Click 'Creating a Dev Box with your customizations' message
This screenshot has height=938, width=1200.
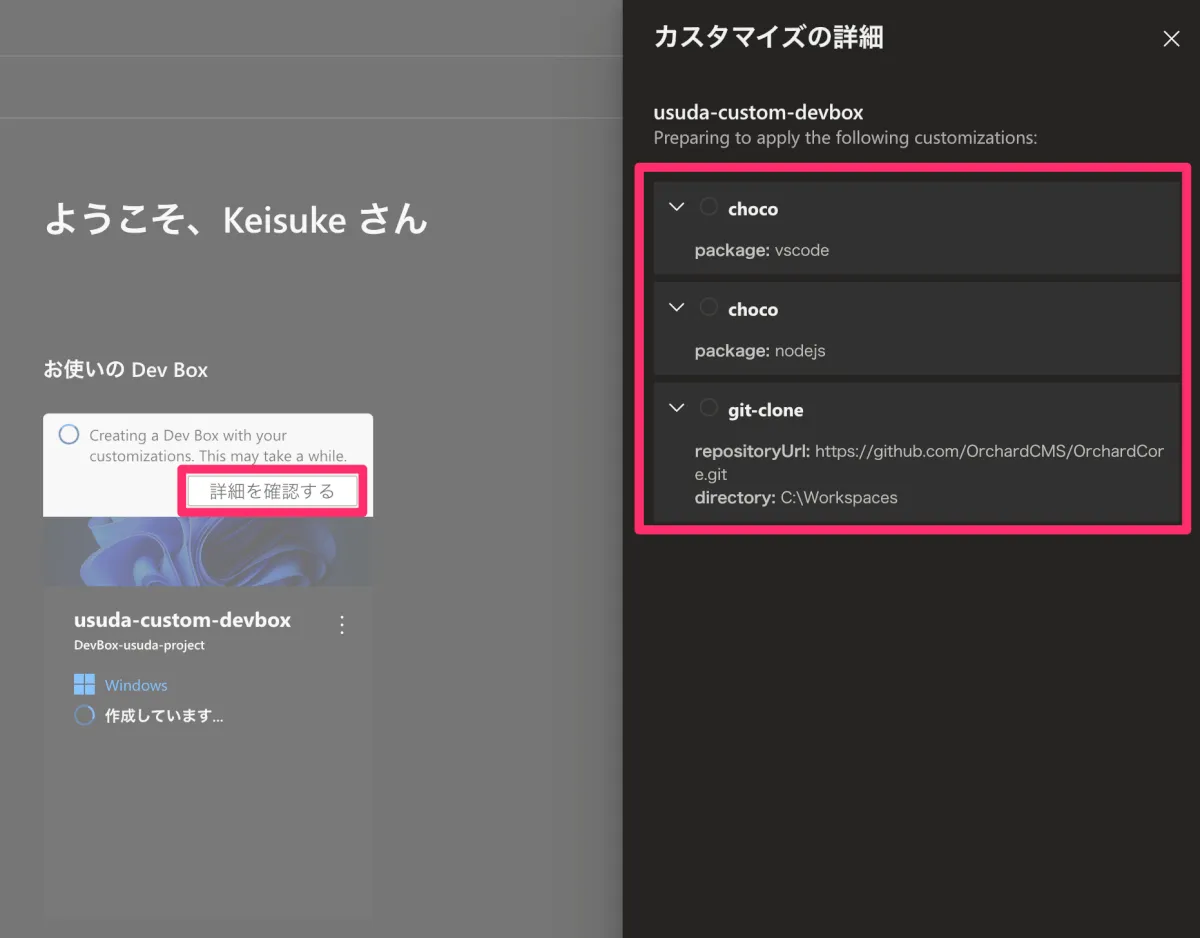(218, 446)
